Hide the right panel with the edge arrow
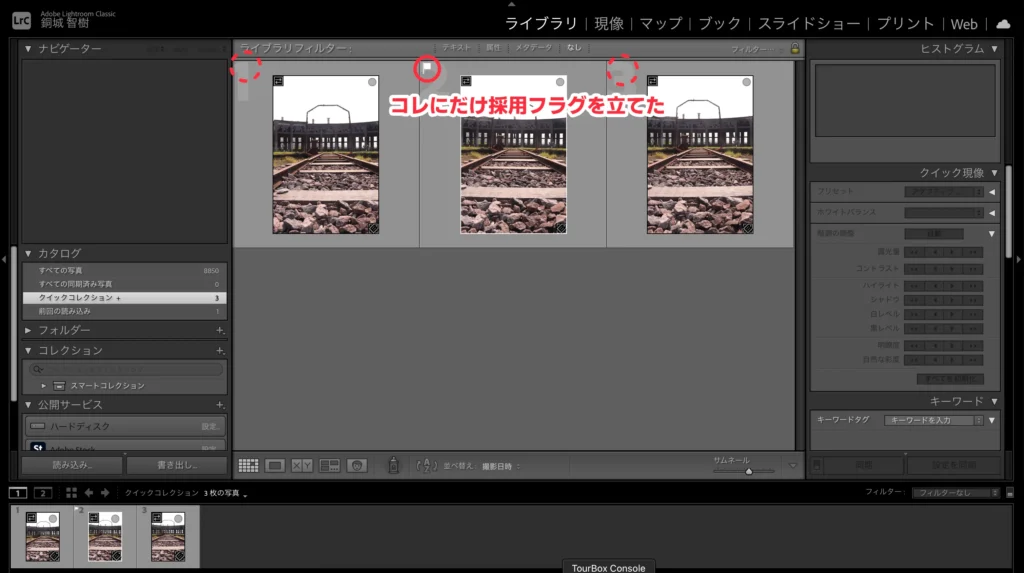Image resolution: width=1024 pixels, height=573 pixels. pyautogui.click(x=1019, y=259)
